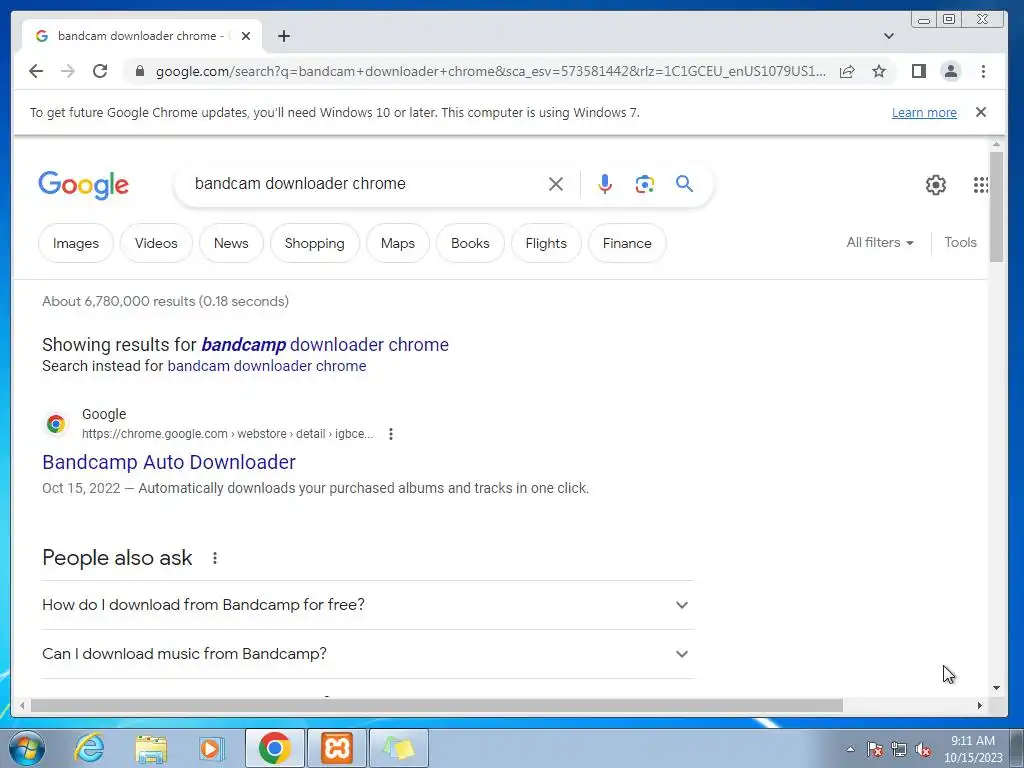Open the All filters dropdown

pyautogui.click(x=880, y=242)
